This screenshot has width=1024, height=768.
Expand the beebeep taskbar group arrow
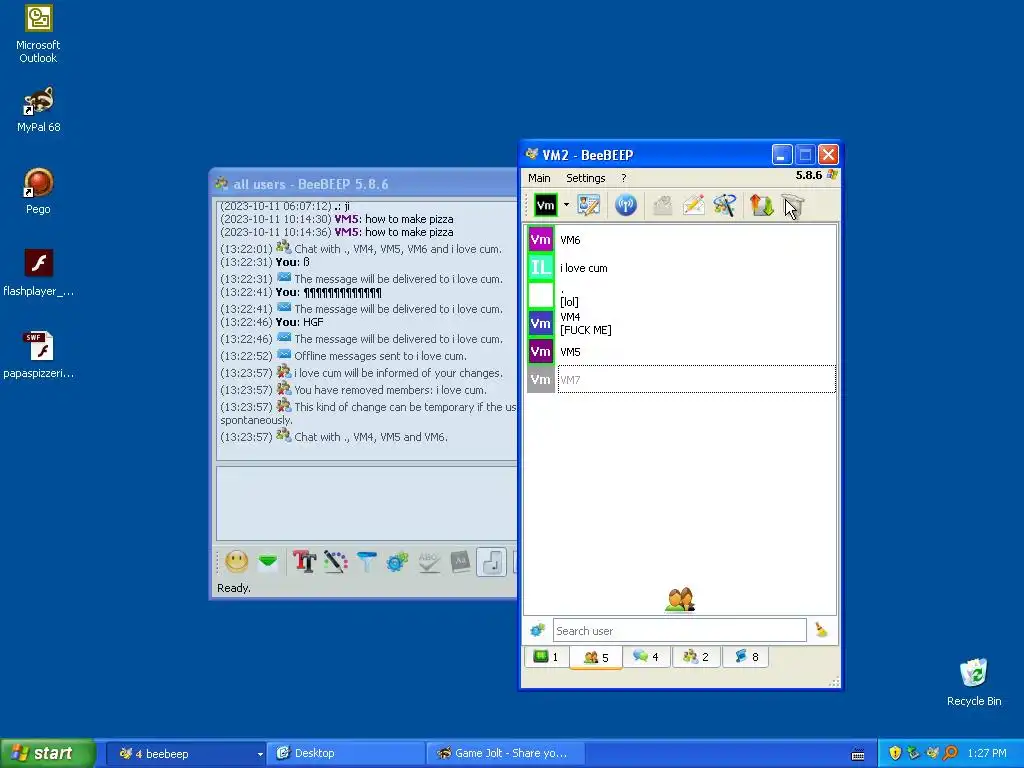point(260,754)
